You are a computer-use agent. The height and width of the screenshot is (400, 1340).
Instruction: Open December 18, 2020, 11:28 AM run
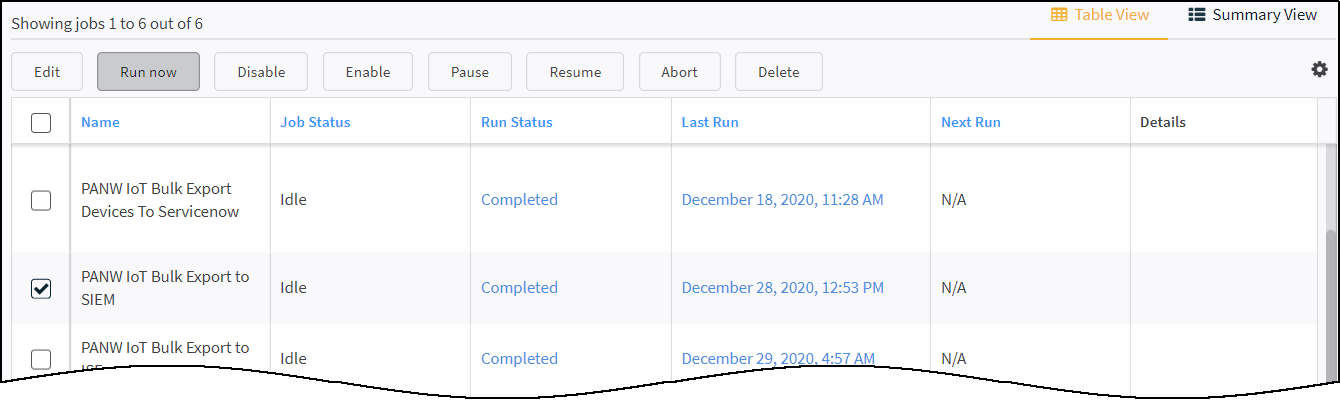coord(782,200)
